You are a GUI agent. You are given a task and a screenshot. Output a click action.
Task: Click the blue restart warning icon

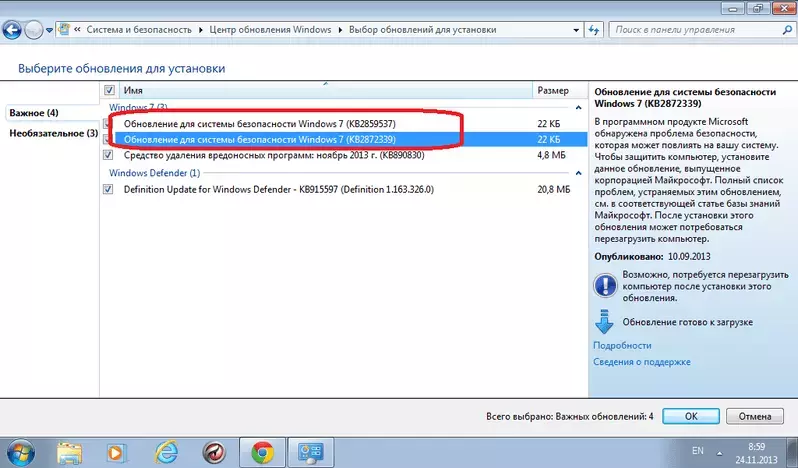click(x=605, y=285)
